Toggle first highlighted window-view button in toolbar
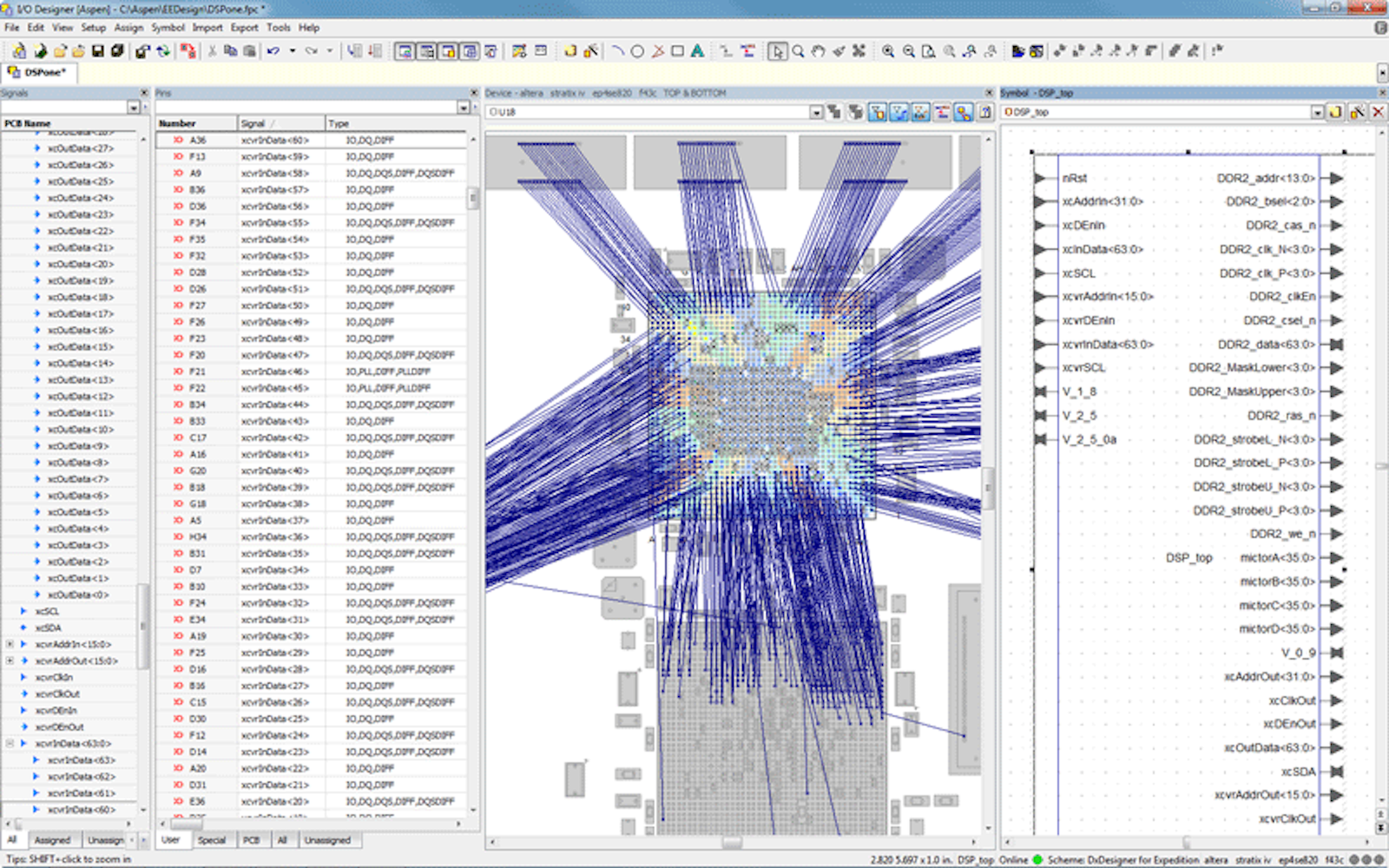Screen dimensions: 1389x868 [x=405, y=51]
